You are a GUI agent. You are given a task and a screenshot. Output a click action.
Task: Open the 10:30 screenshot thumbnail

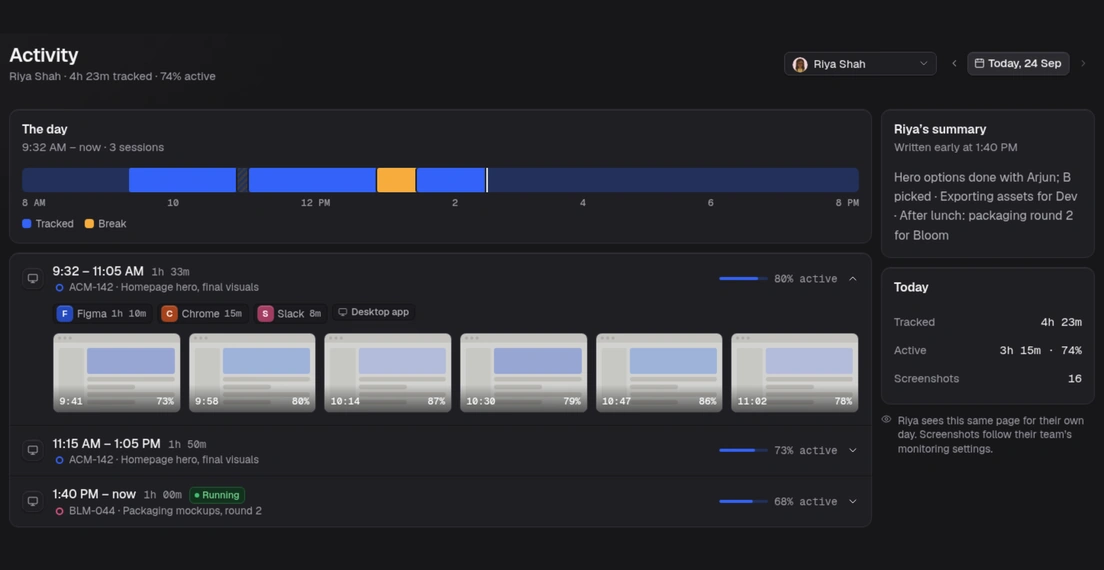524,373
